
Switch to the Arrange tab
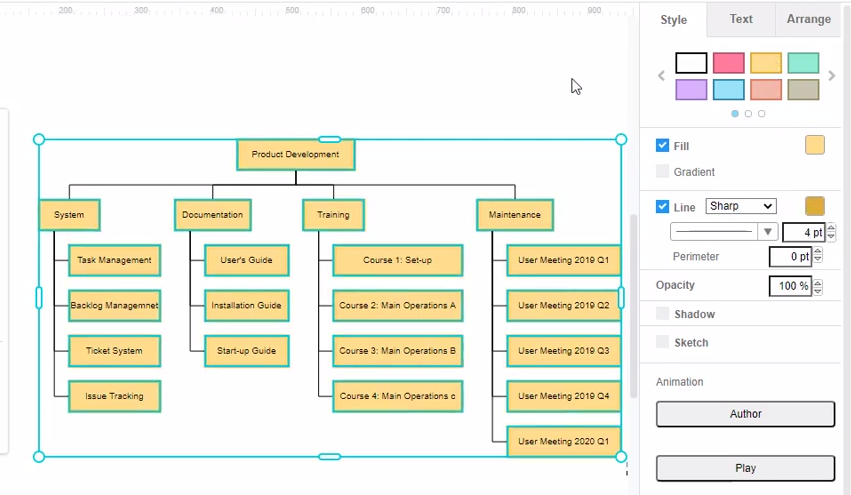[x=808, y=19]
